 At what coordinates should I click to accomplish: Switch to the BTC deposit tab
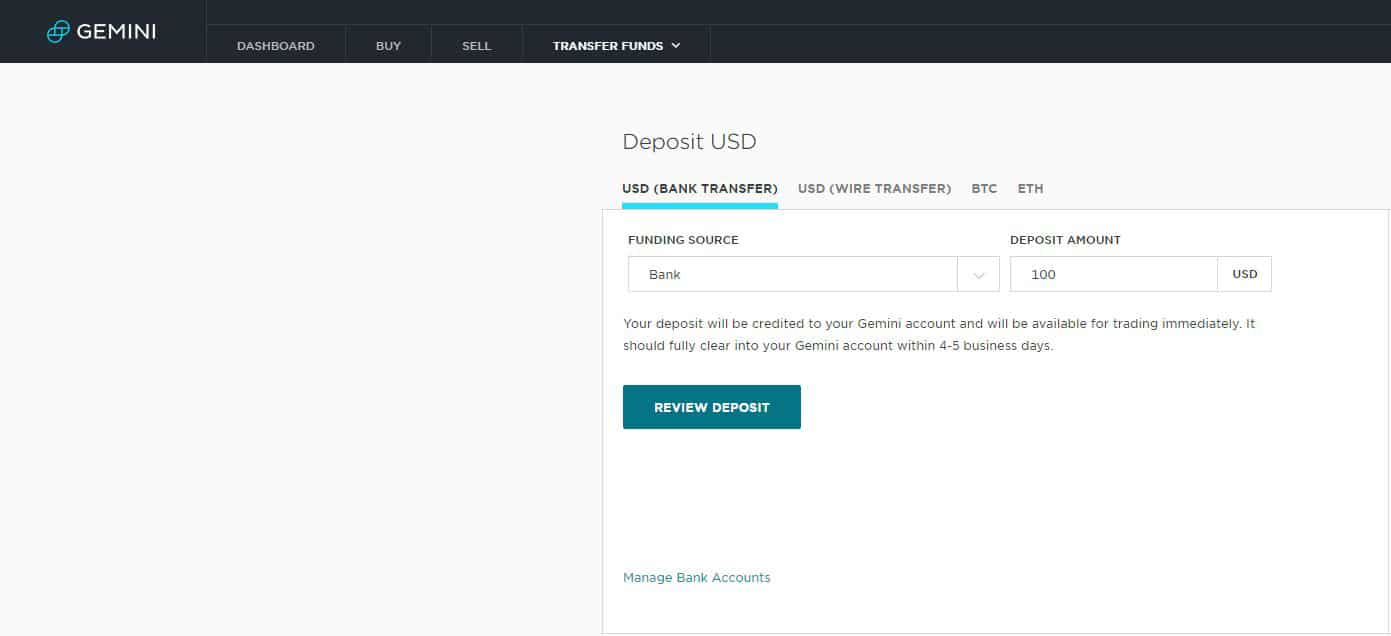coord(984,188)
